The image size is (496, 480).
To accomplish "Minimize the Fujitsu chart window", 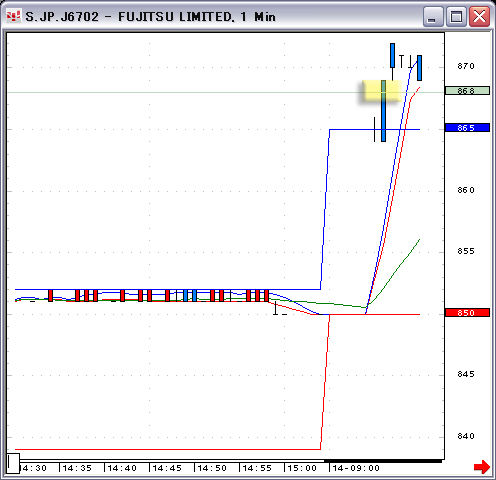I will 433,16.
